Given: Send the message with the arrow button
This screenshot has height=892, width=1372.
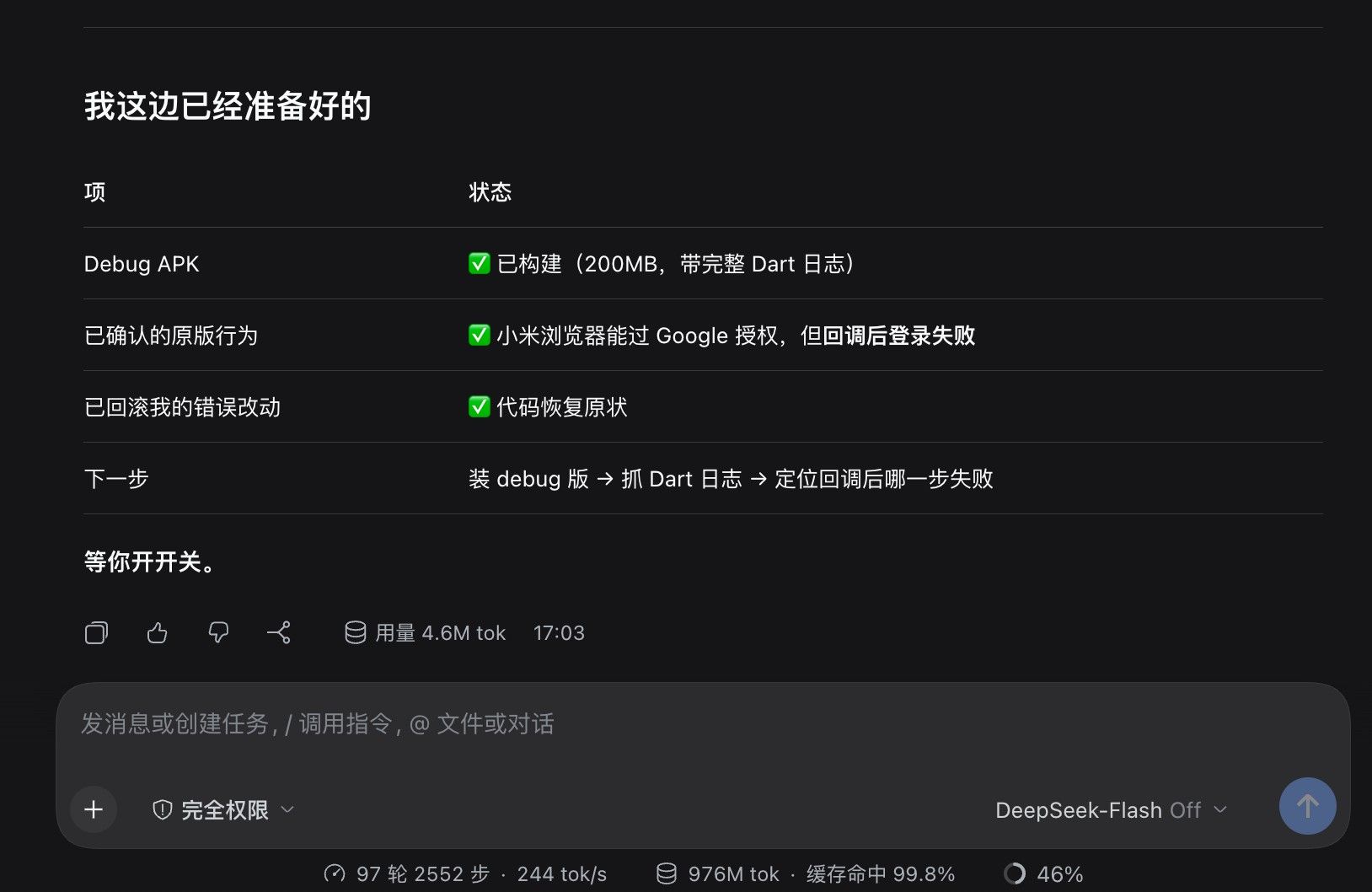Looking at the screenshot, I should pos(1307,806).
